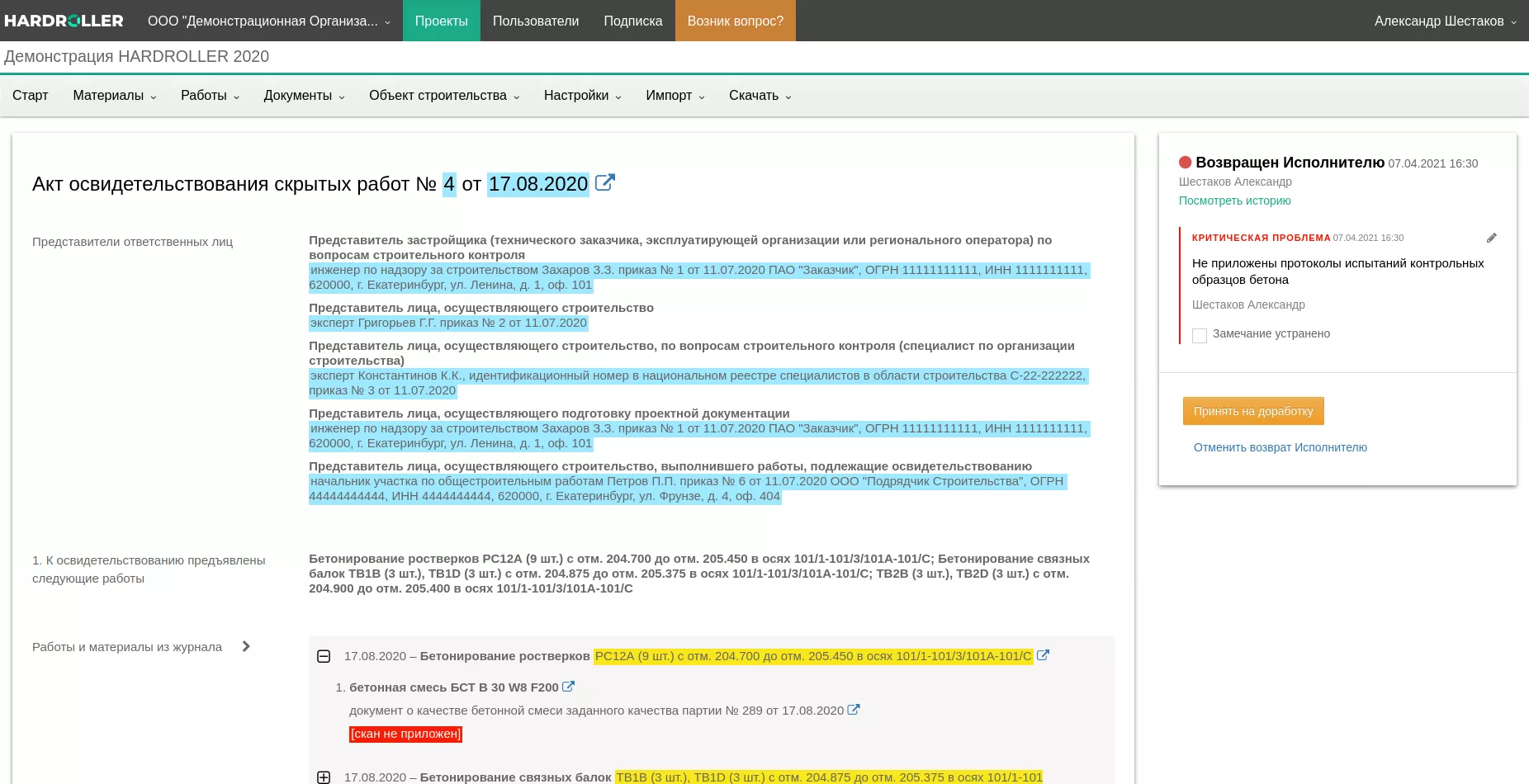Viewport: 1529px width, 784px height.
Task: Collapse the Бетонирование ростверков entry
Action: (x=324, y=656)
